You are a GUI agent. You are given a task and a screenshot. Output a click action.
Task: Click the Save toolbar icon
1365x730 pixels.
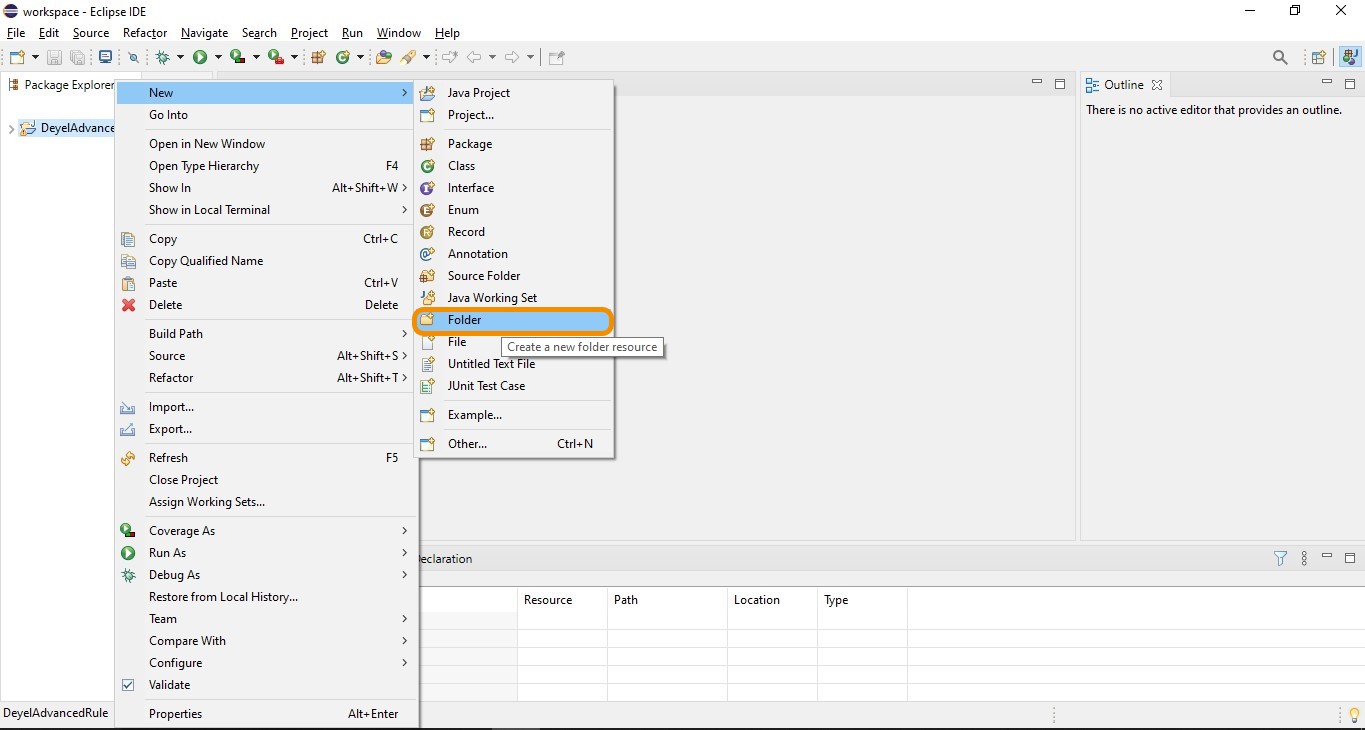[x=54, y=57]
